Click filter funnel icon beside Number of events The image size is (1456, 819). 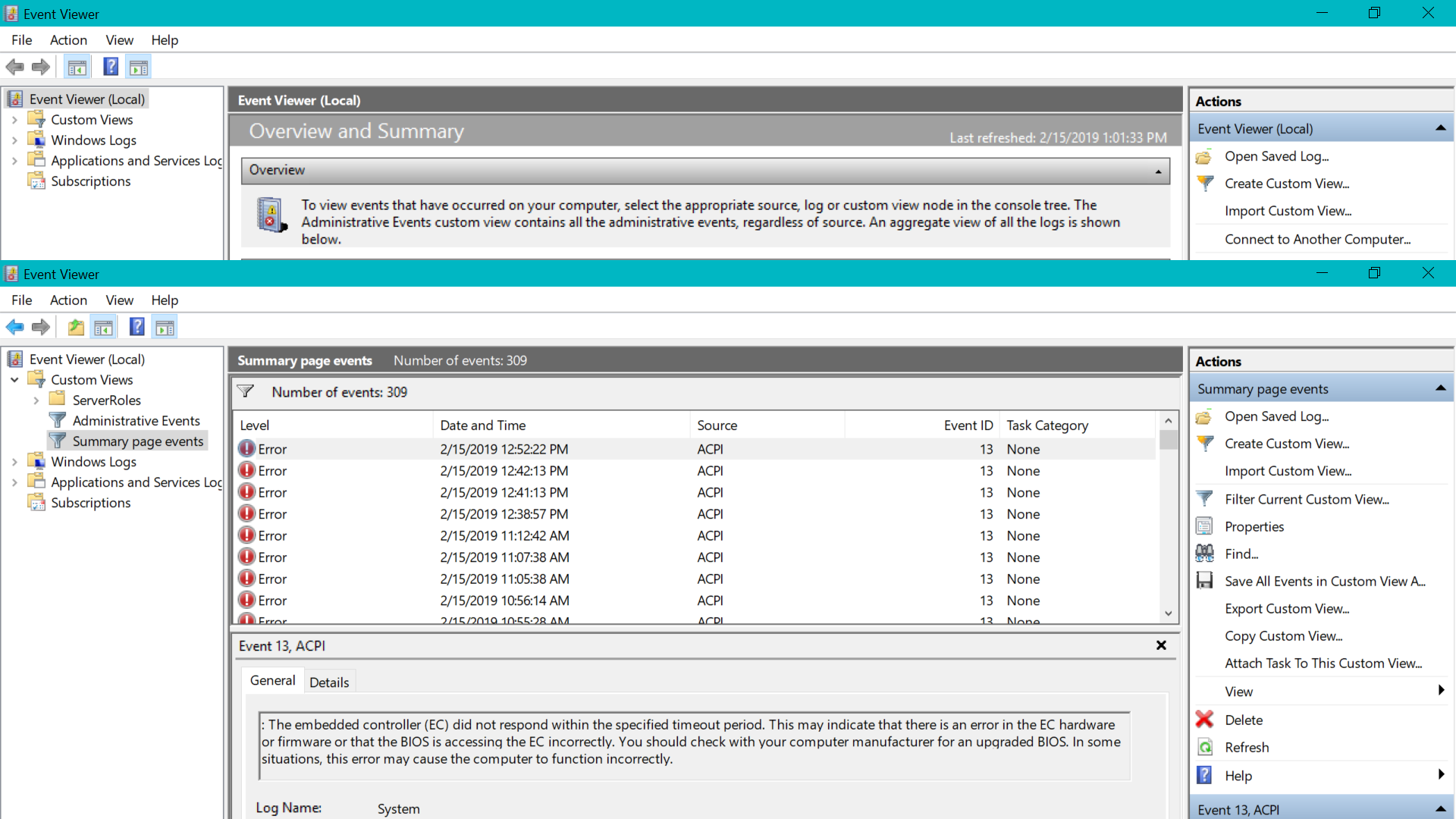point(245,391)
